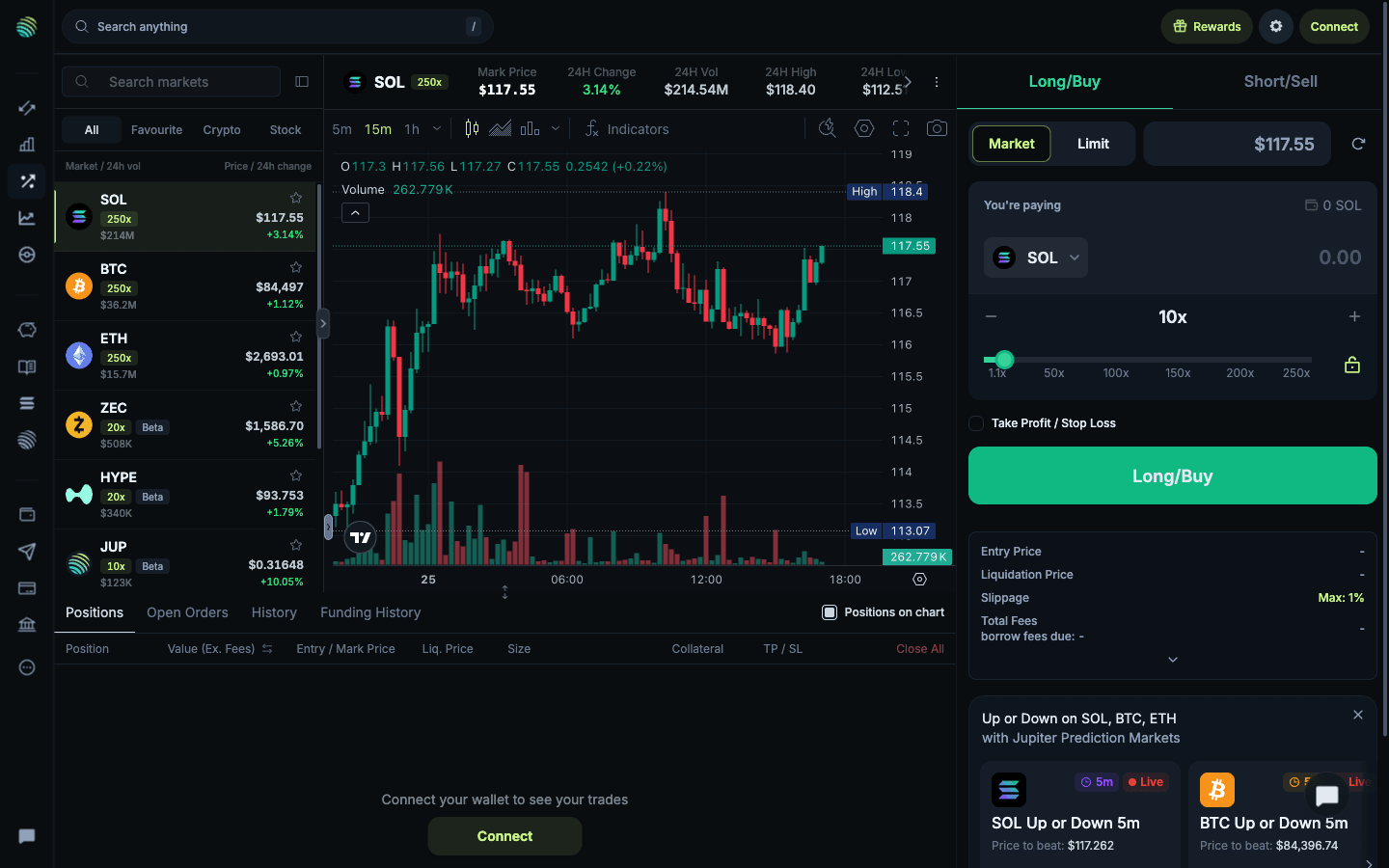Close the prediction markets banner
Screen dimensions: 1389x868
1358,715
